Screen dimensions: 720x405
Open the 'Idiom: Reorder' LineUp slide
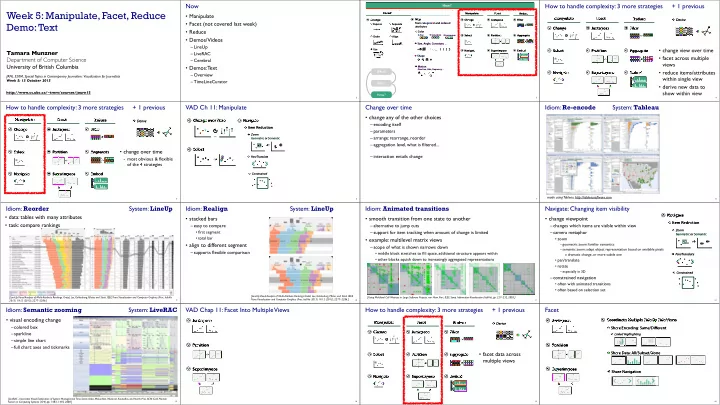pyautogui.click(x=90, y=253)
